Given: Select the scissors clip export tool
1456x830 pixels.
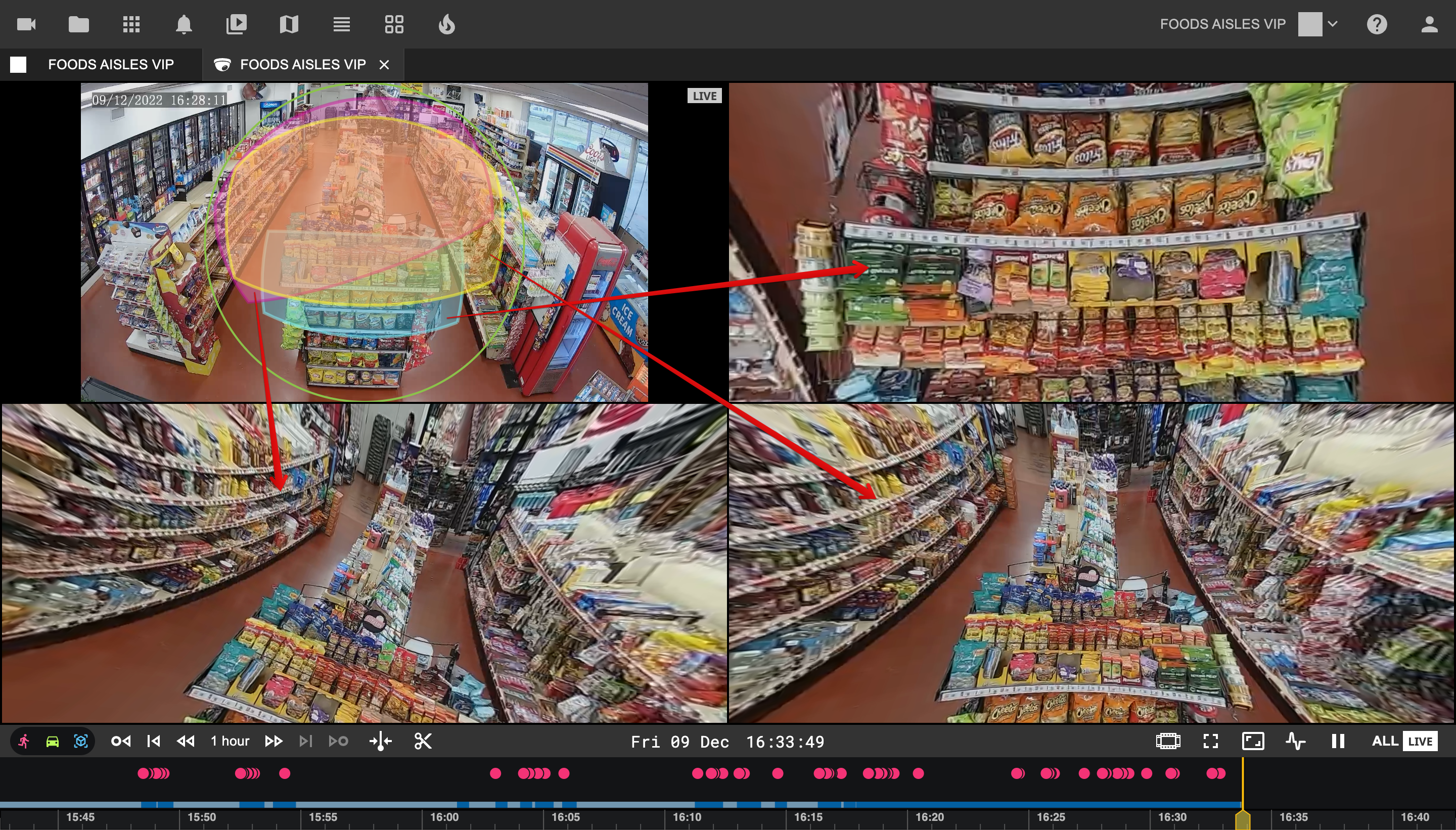Looking at the screenshot, I should (x=423, y=741).
